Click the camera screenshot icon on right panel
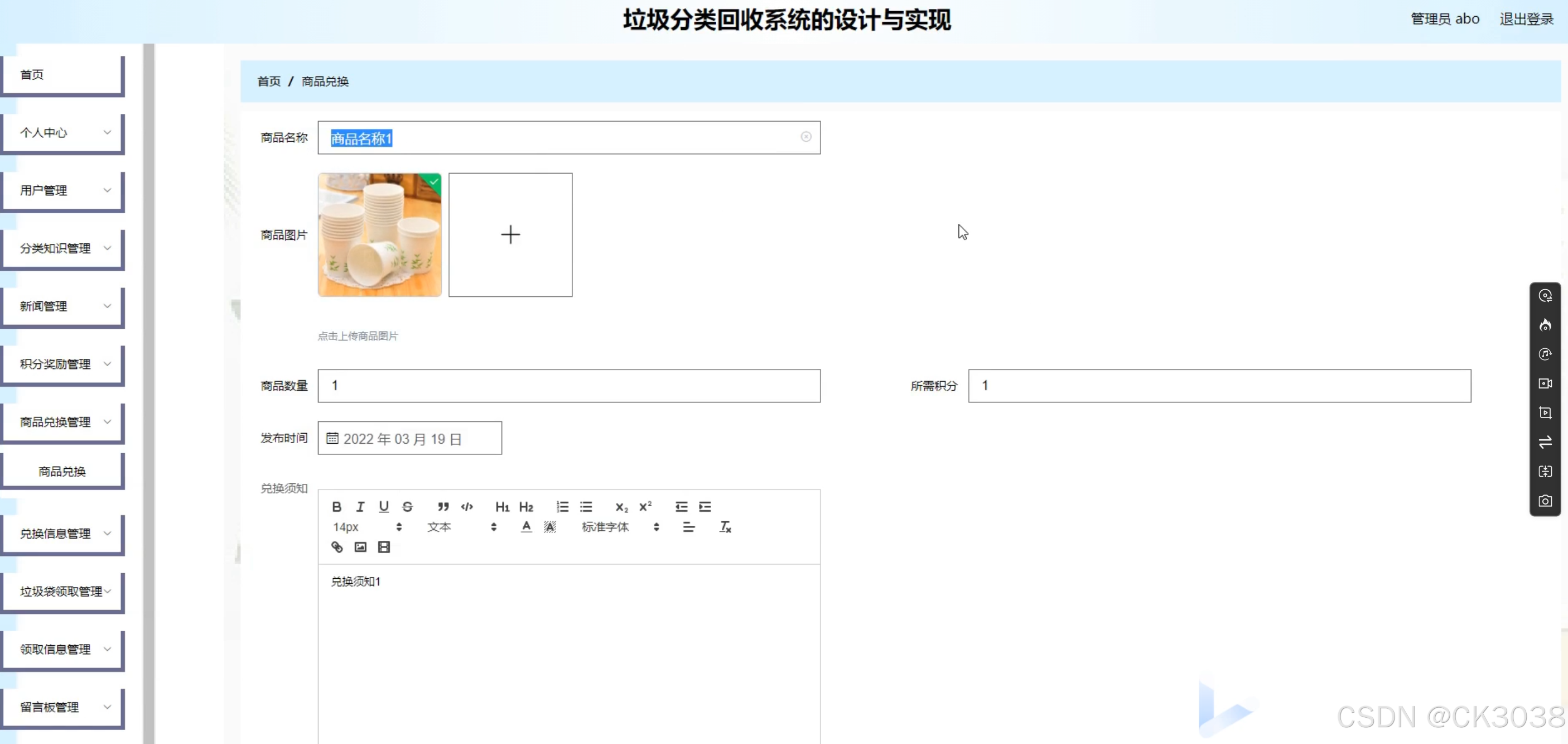 [1545, 501]
